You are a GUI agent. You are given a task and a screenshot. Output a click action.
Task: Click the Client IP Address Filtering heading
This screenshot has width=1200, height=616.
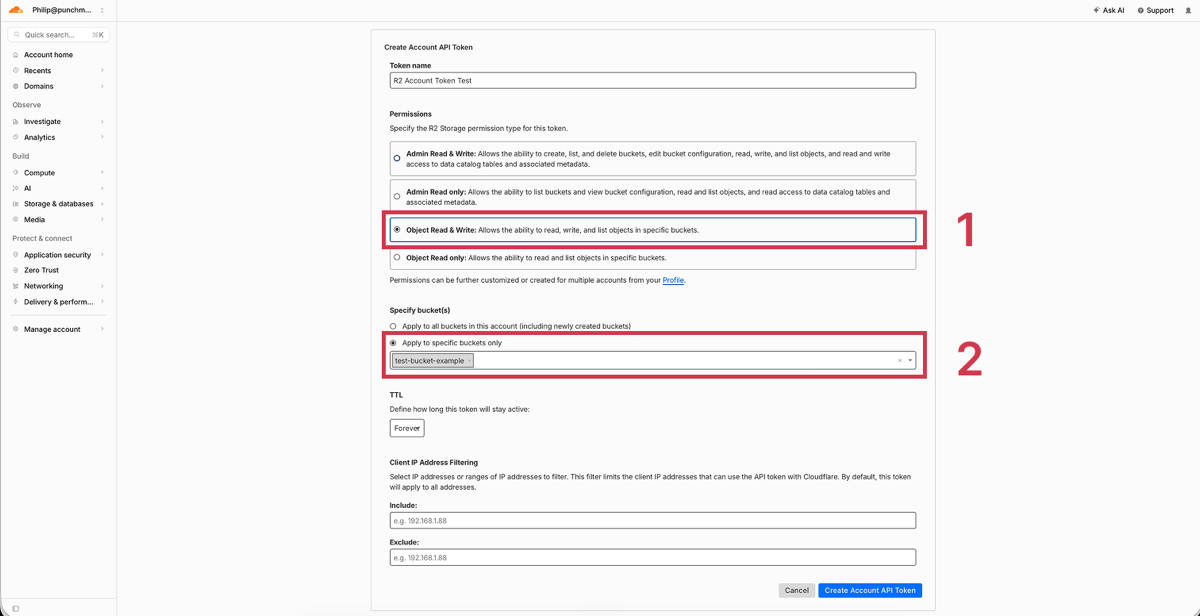pos(434,463)
